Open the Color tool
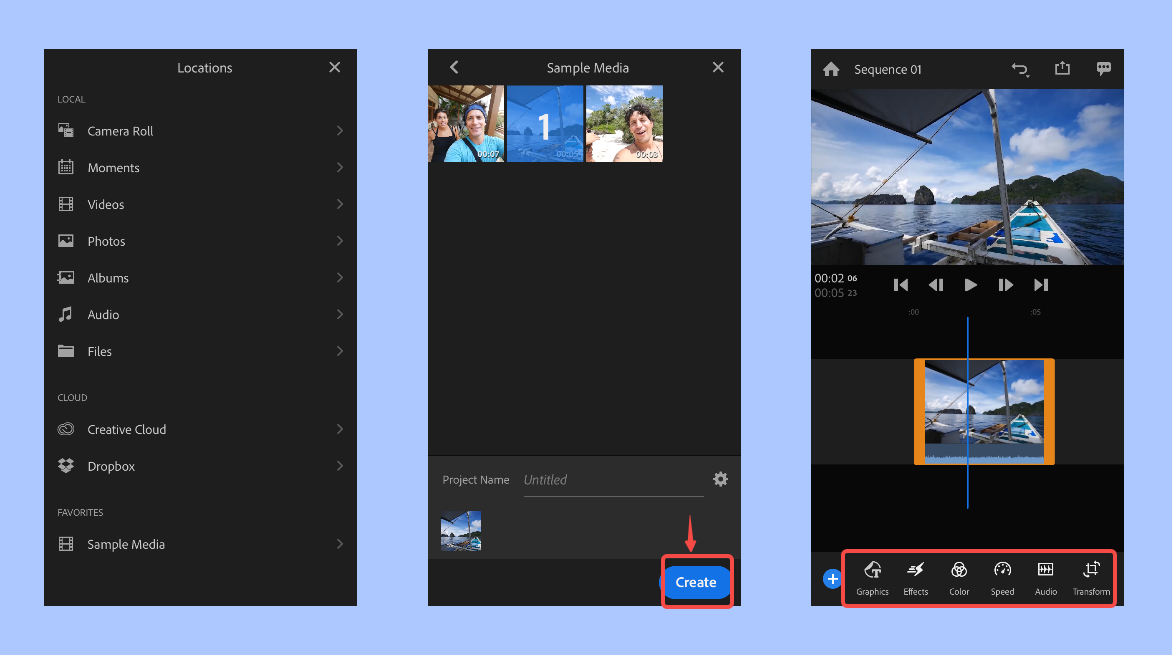The image size is (1172, 655). pos(959,578)
